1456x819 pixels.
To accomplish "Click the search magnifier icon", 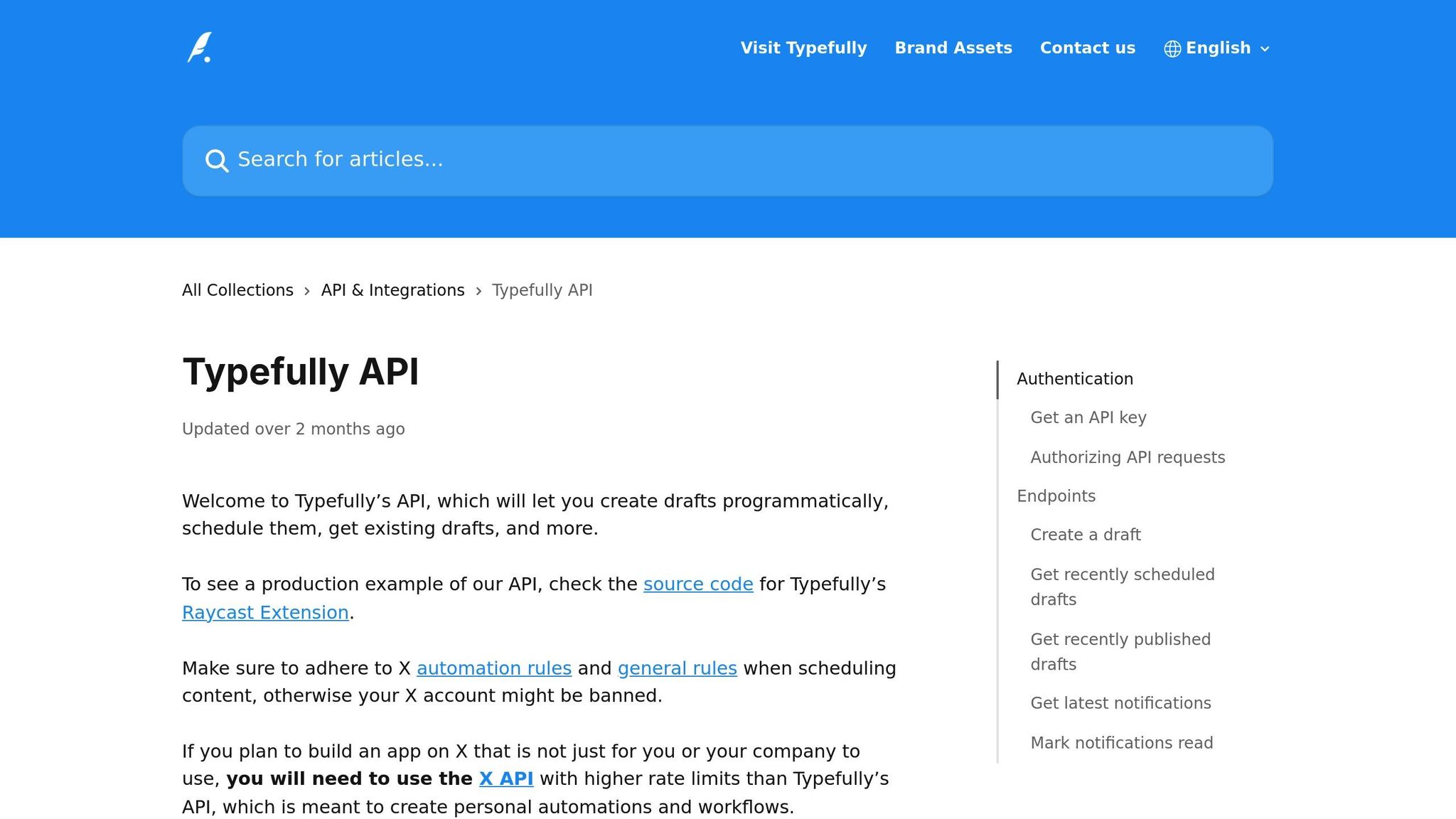I will (x=217, y=161).
